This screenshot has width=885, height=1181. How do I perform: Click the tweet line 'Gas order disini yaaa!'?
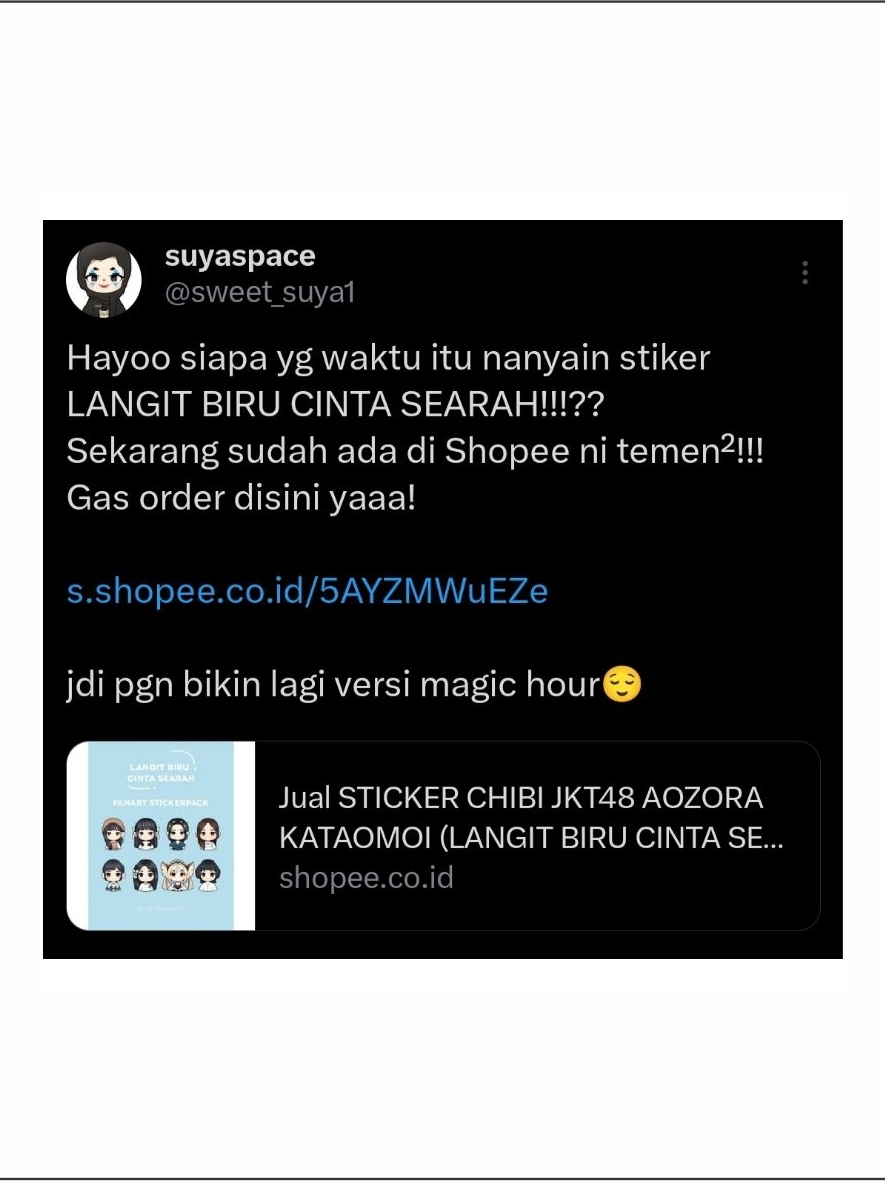point(241,498)
